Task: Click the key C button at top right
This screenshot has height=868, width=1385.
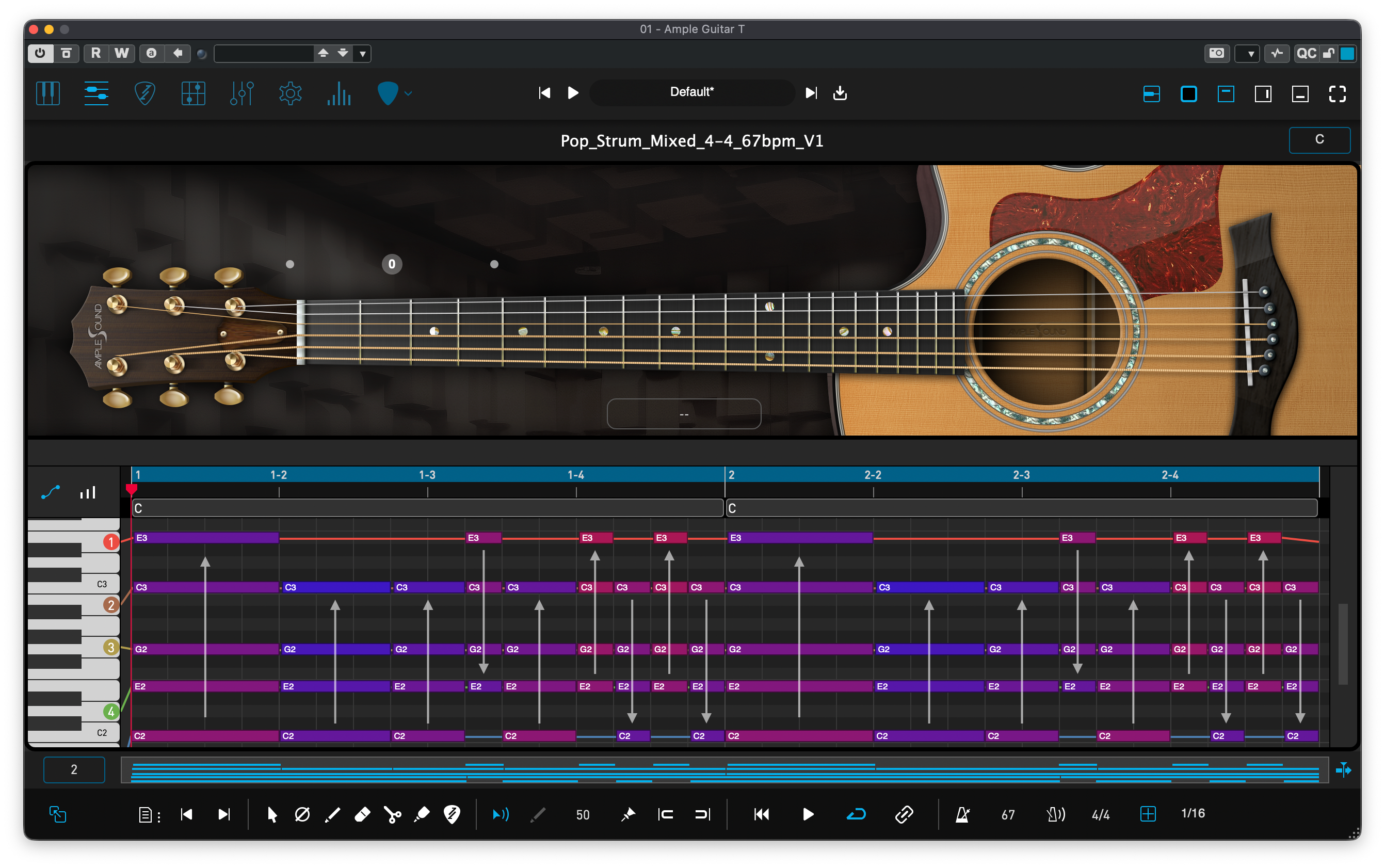Action: (1319, 139)
